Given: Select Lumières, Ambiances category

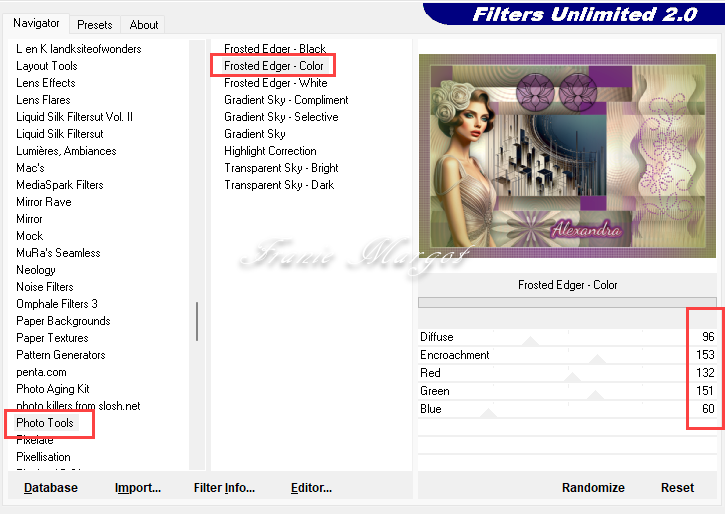Looking at the screenshot, I should pyautogui.click(x=66, y=151).
